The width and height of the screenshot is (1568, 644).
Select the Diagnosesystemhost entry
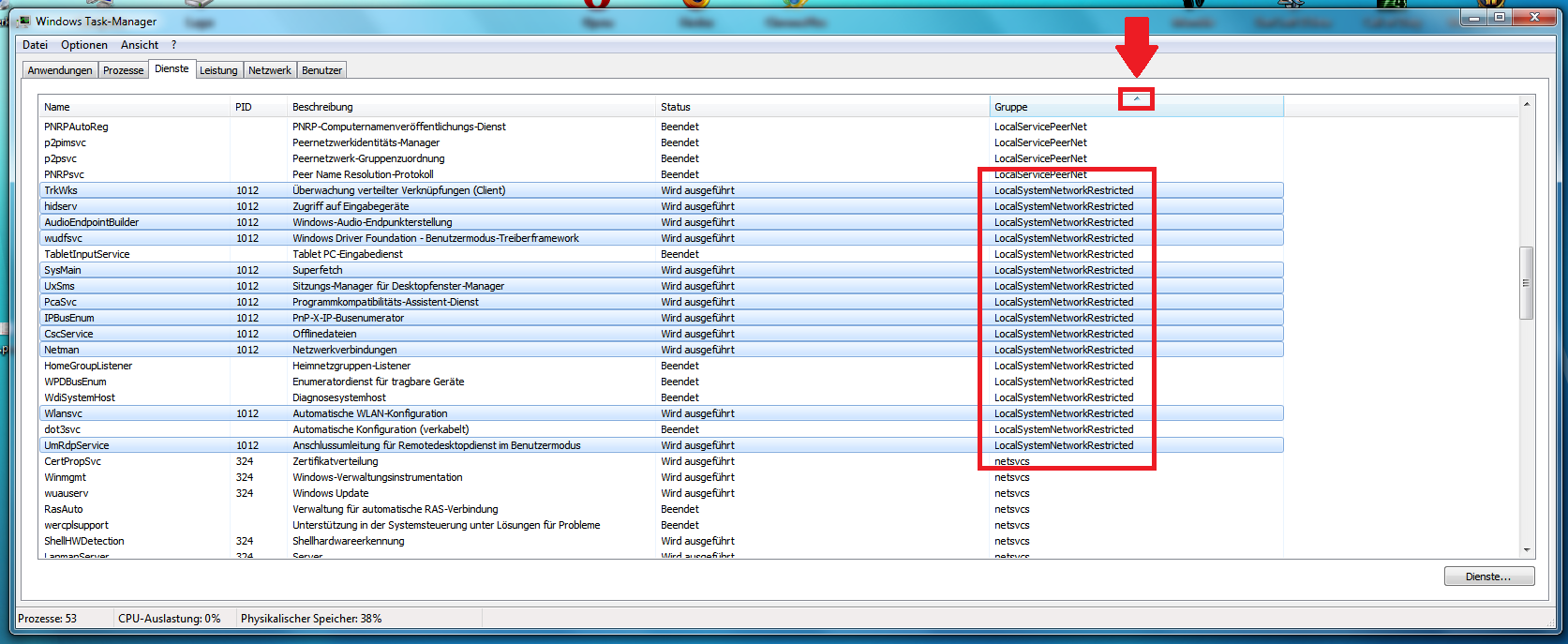pyautogui.click(x=339, y=397)
